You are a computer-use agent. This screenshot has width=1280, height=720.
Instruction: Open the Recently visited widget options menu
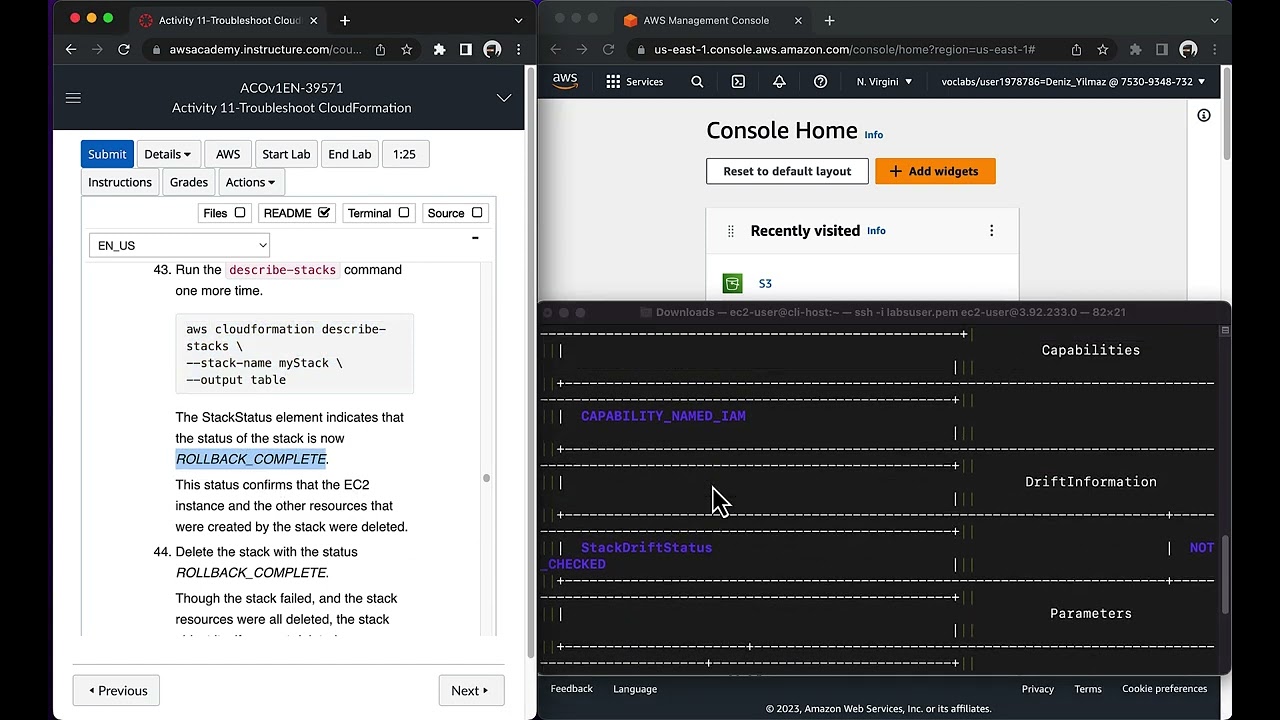click(991, 231)
